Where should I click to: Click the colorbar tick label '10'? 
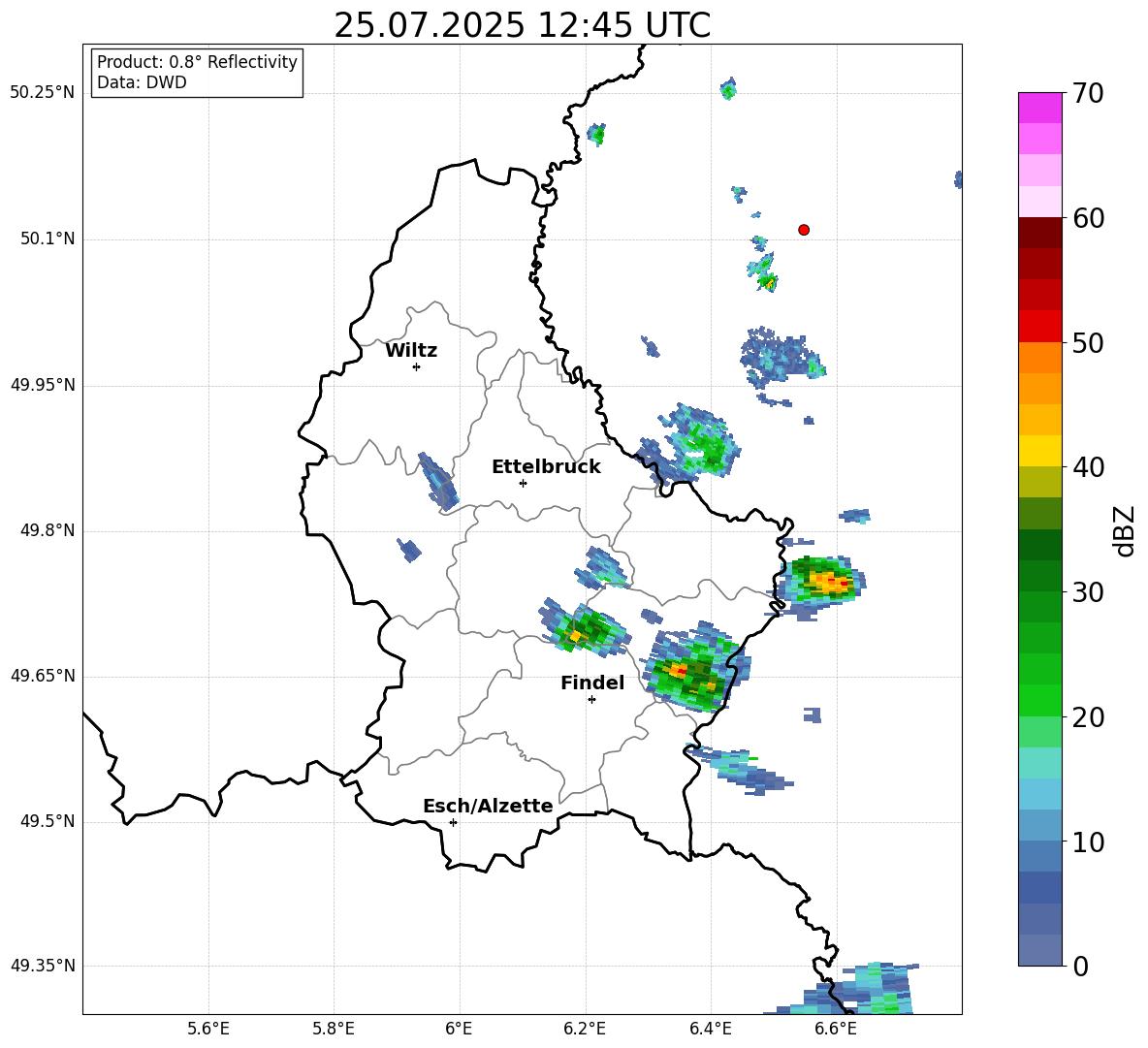(1088, 842)
